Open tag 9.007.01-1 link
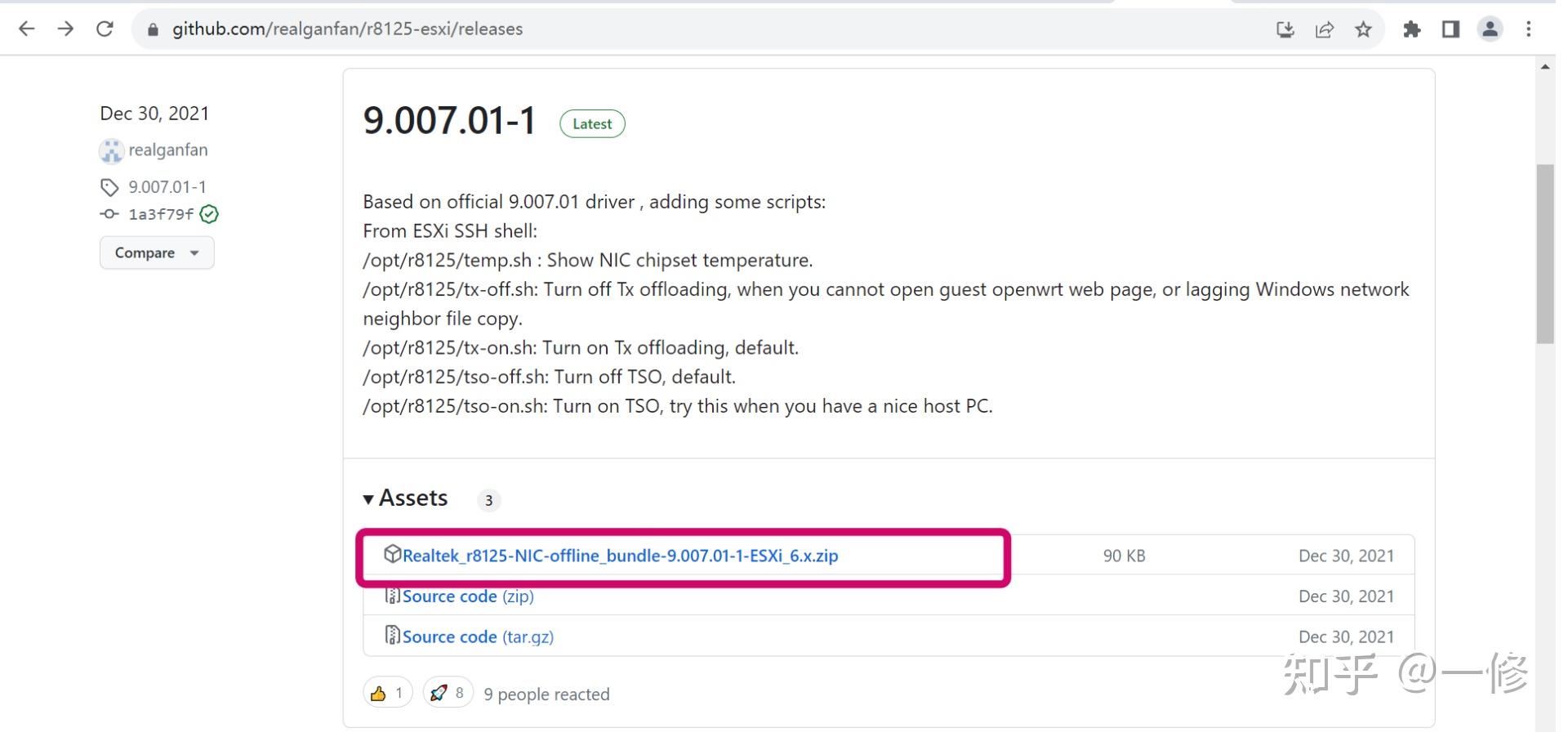 (x=167, y=187)
